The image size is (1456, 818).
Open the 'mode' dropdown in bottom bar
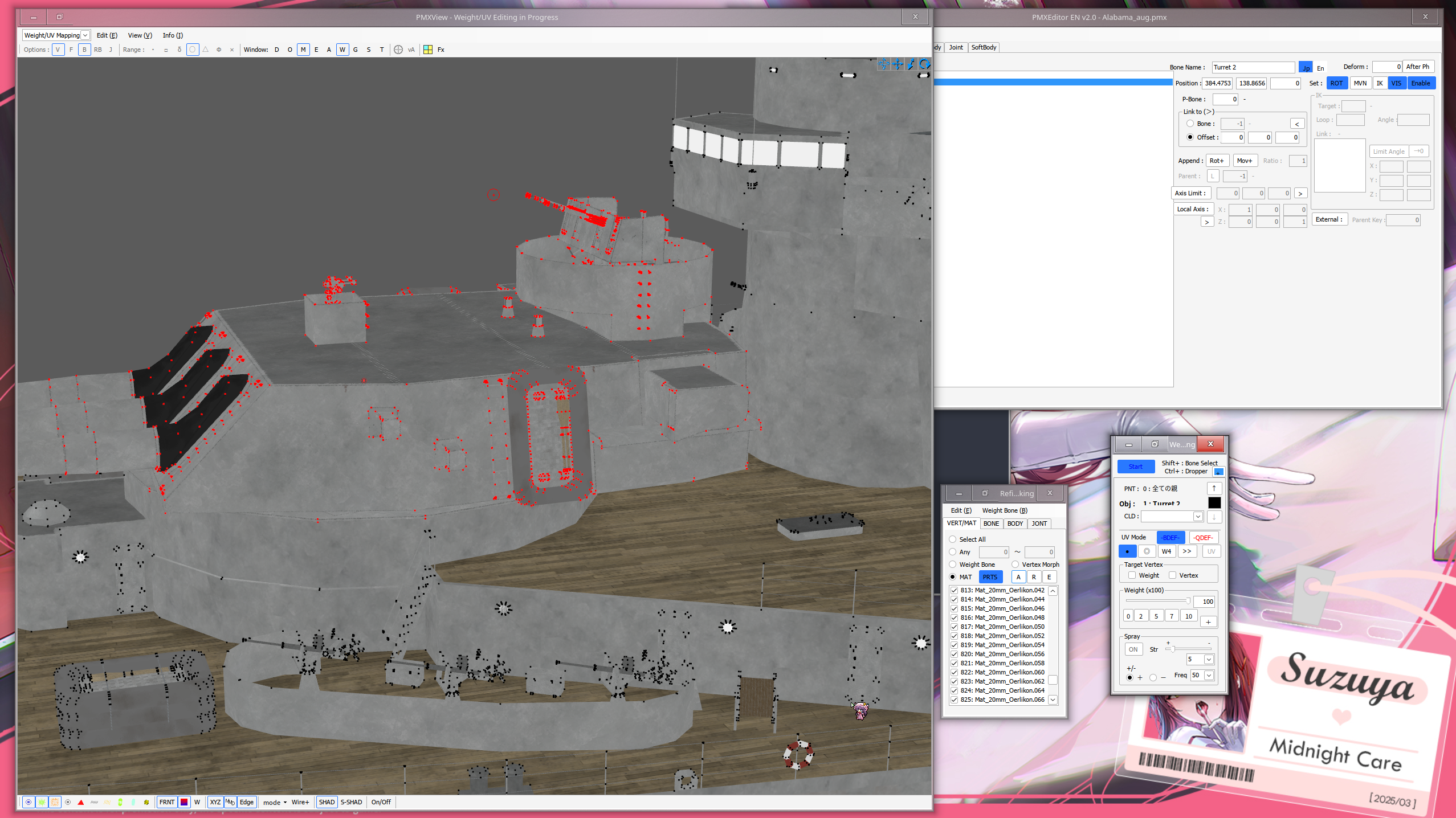[x=275, y=803]
